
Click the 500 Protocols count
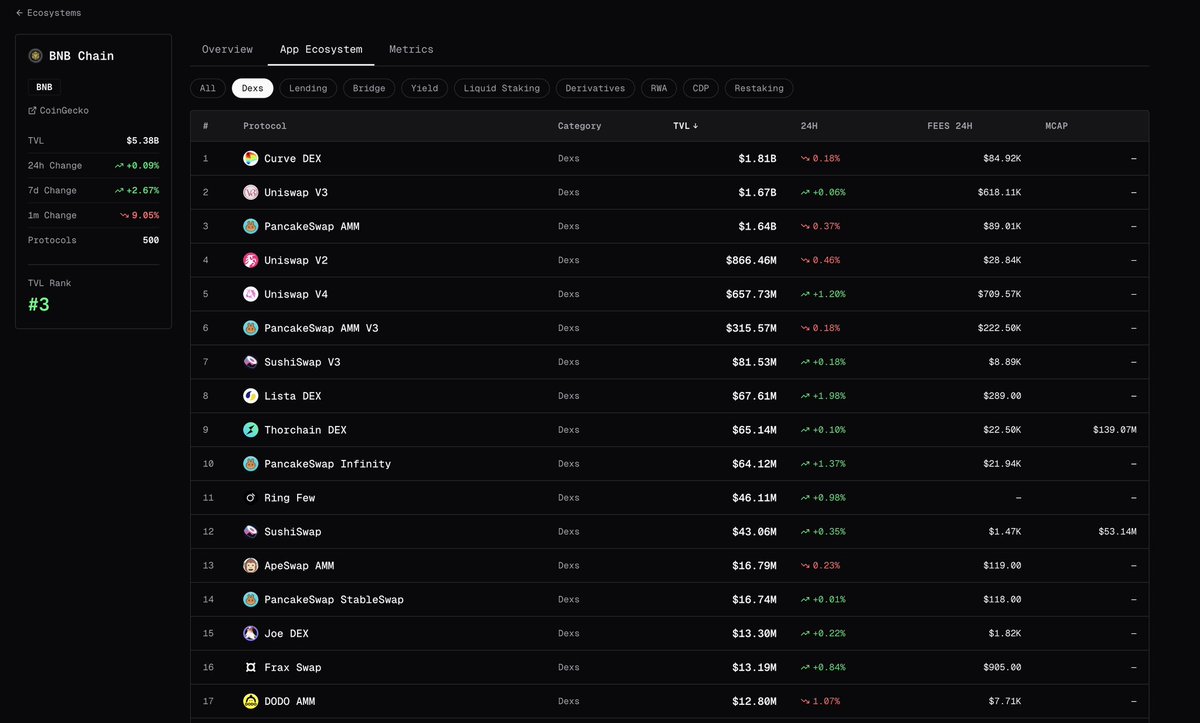[x=150, y=241]
